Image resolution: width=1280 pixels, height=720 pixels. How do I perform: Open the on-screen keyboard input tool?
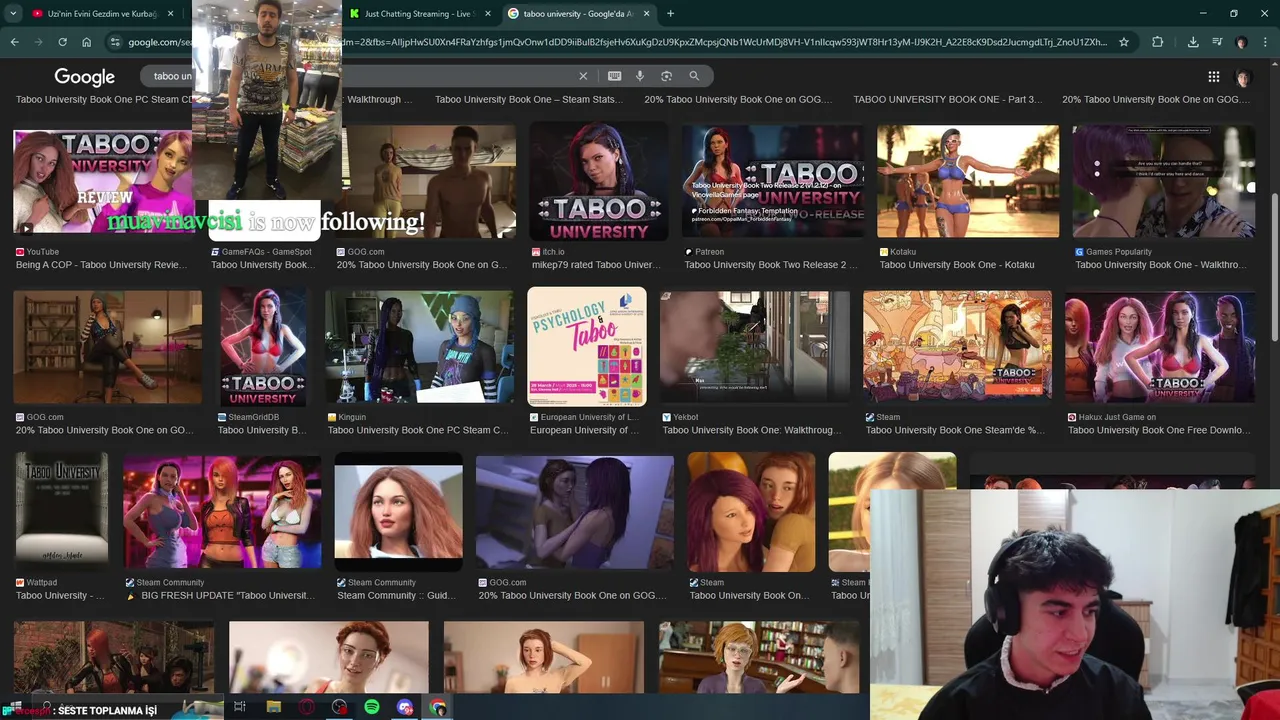[614, 76]
